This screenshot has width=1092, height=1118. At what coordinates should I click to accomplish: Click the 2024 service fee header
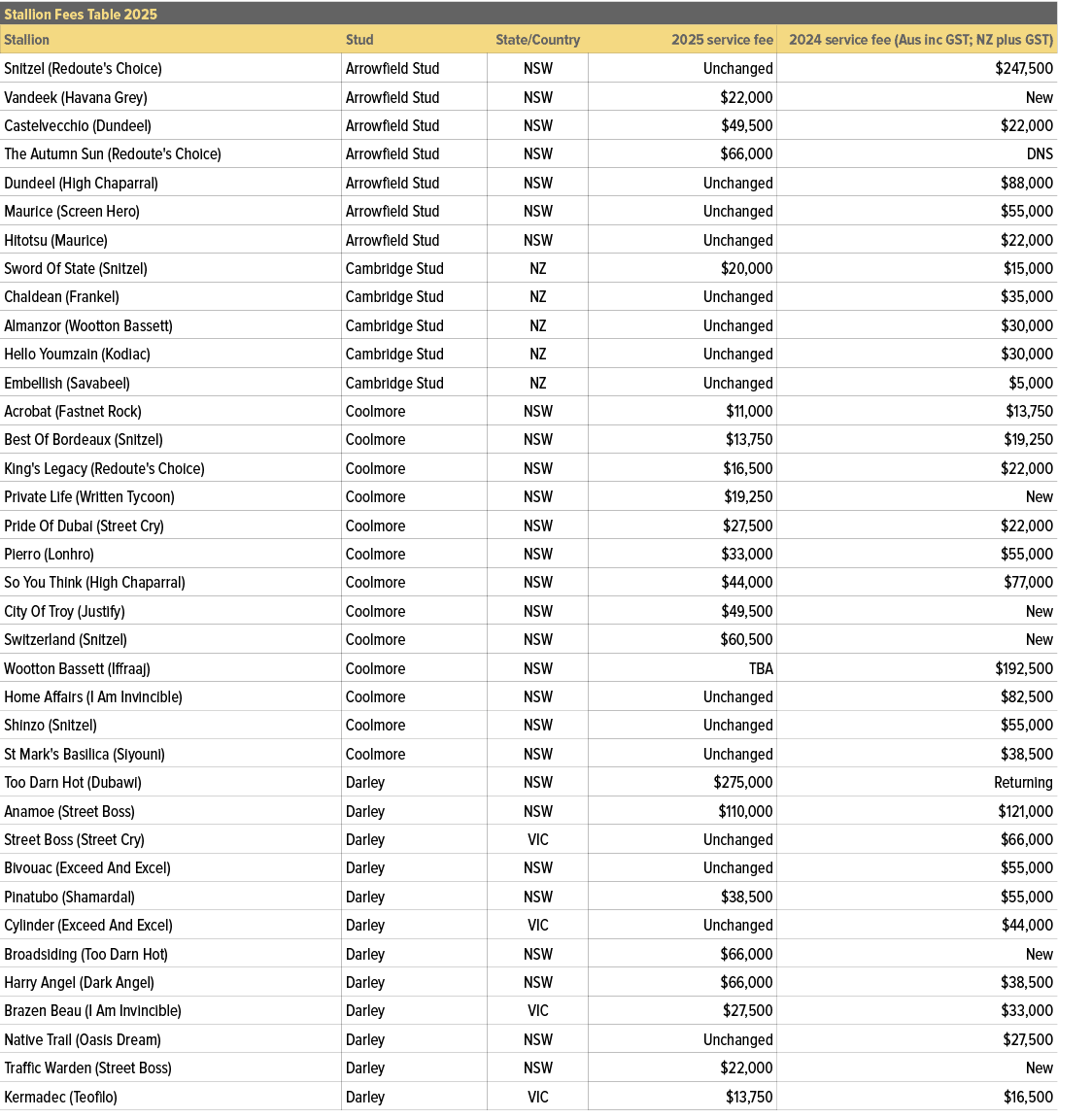[x=920, y=40]
